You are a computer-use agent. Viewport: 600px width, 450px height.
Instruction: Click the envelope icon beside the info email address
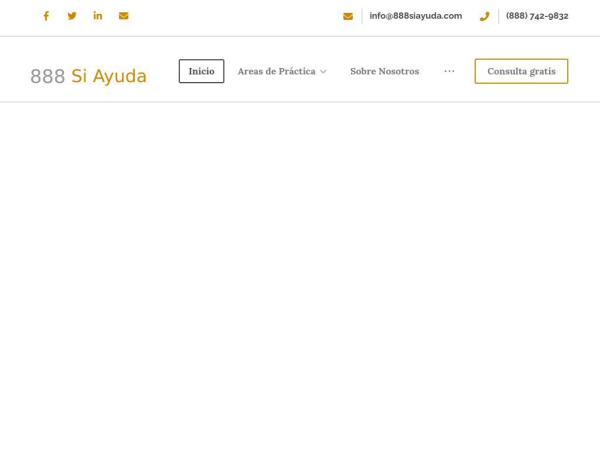[x=348, y=16]
